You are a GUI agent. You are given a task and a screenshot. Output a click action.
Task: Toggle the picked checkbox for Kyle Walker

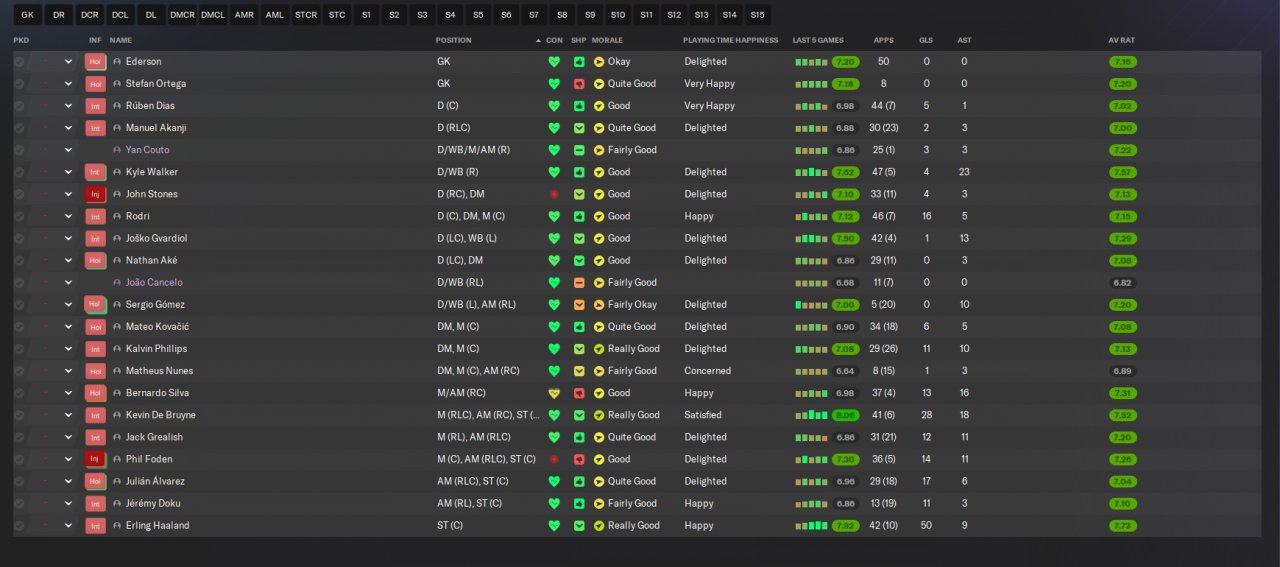pos(19,172)
